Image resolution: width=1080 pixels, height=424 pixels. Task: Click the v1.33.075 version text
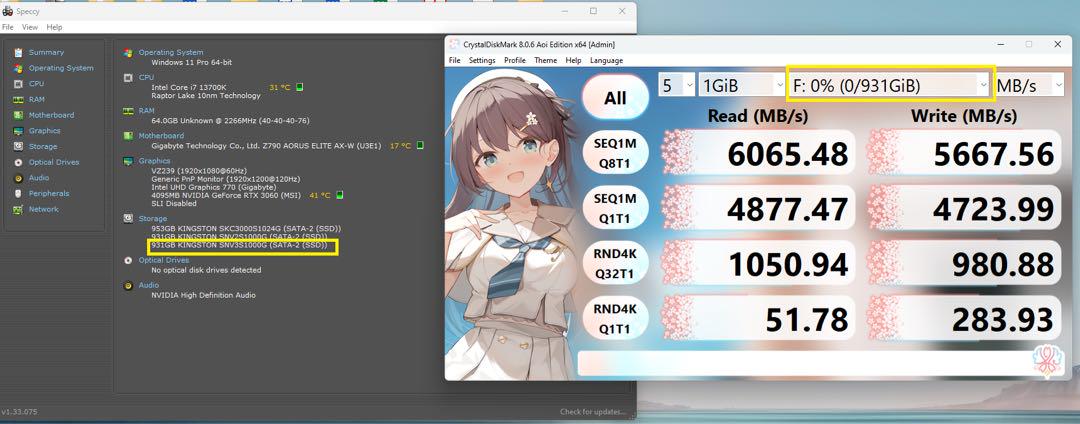tap(20, 412)
